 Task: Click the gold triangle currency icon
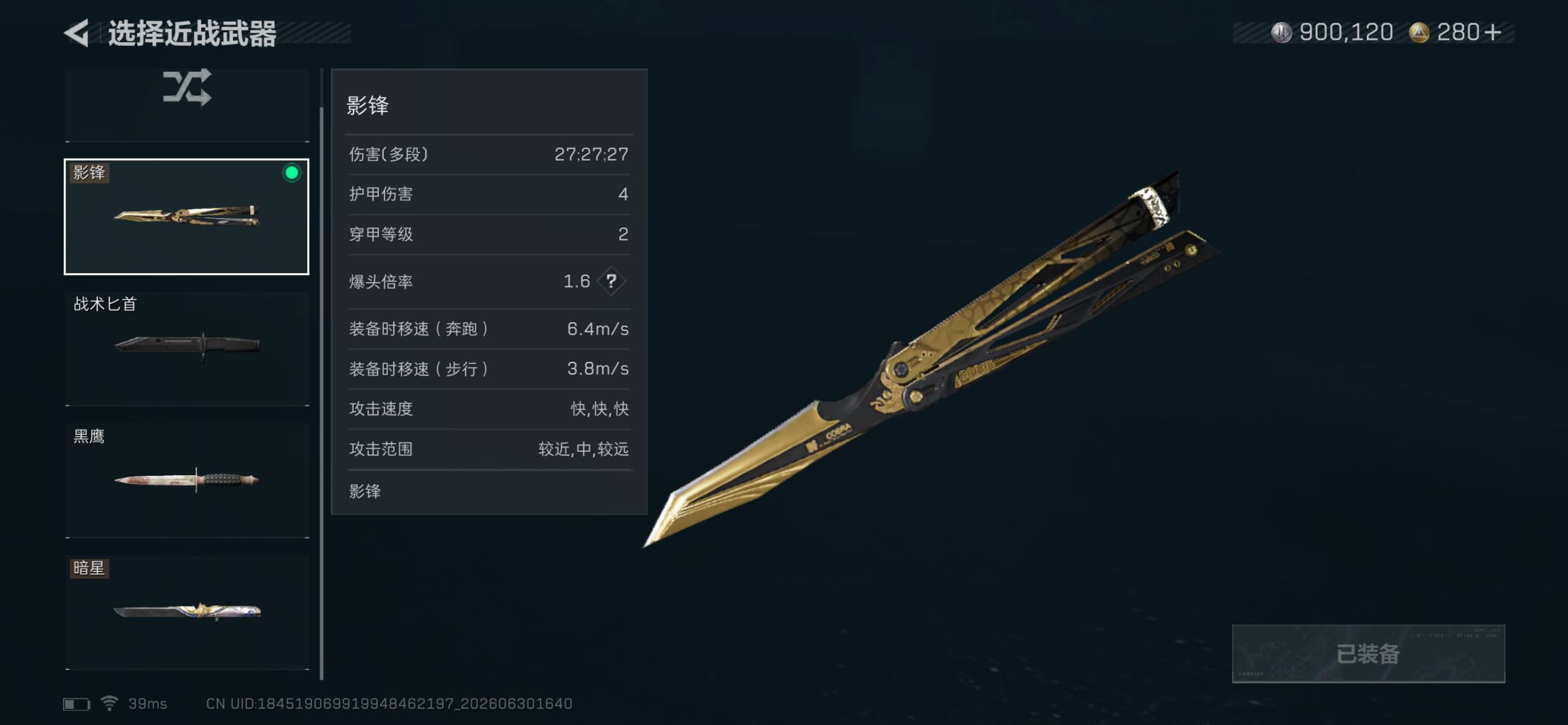coord(1419,32)
